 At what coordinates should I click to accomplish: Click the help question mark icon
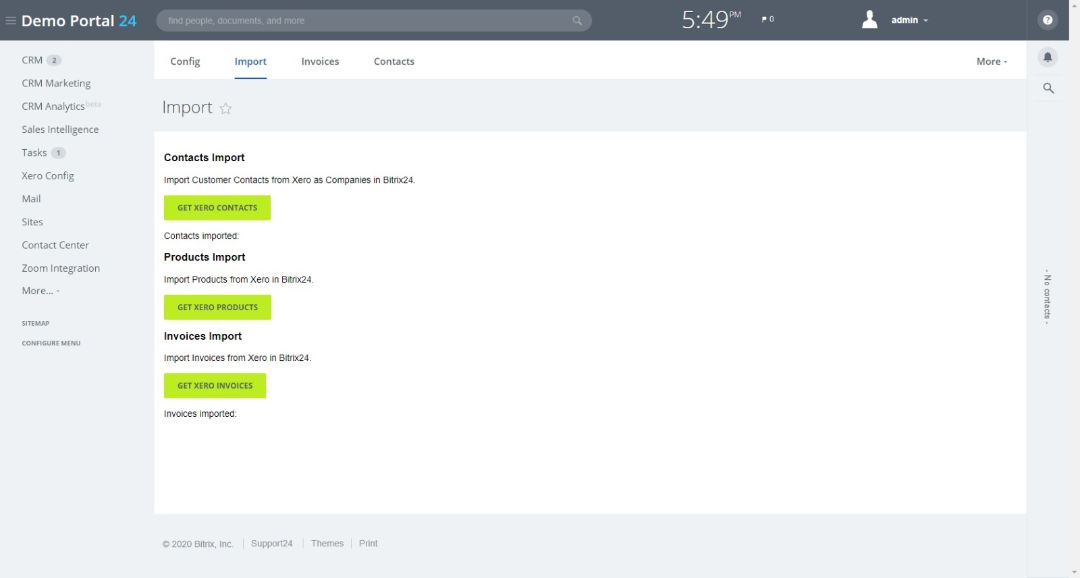[x=1048, y=20]
